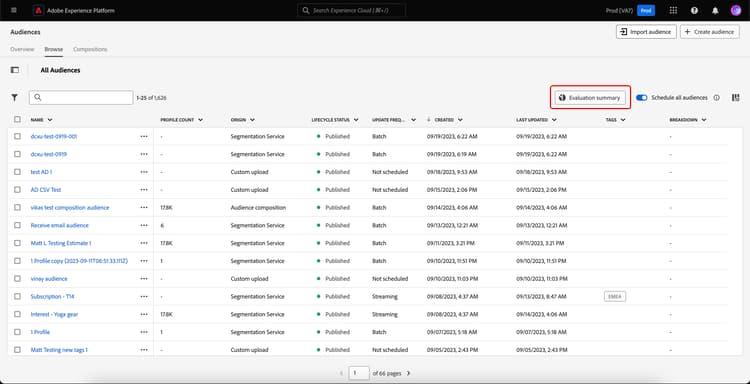Image resolution: width=750 pixels, height=384 pixels.
Task: Toggle the Schedule all audiences switch
Action: (x=641, y=98)
